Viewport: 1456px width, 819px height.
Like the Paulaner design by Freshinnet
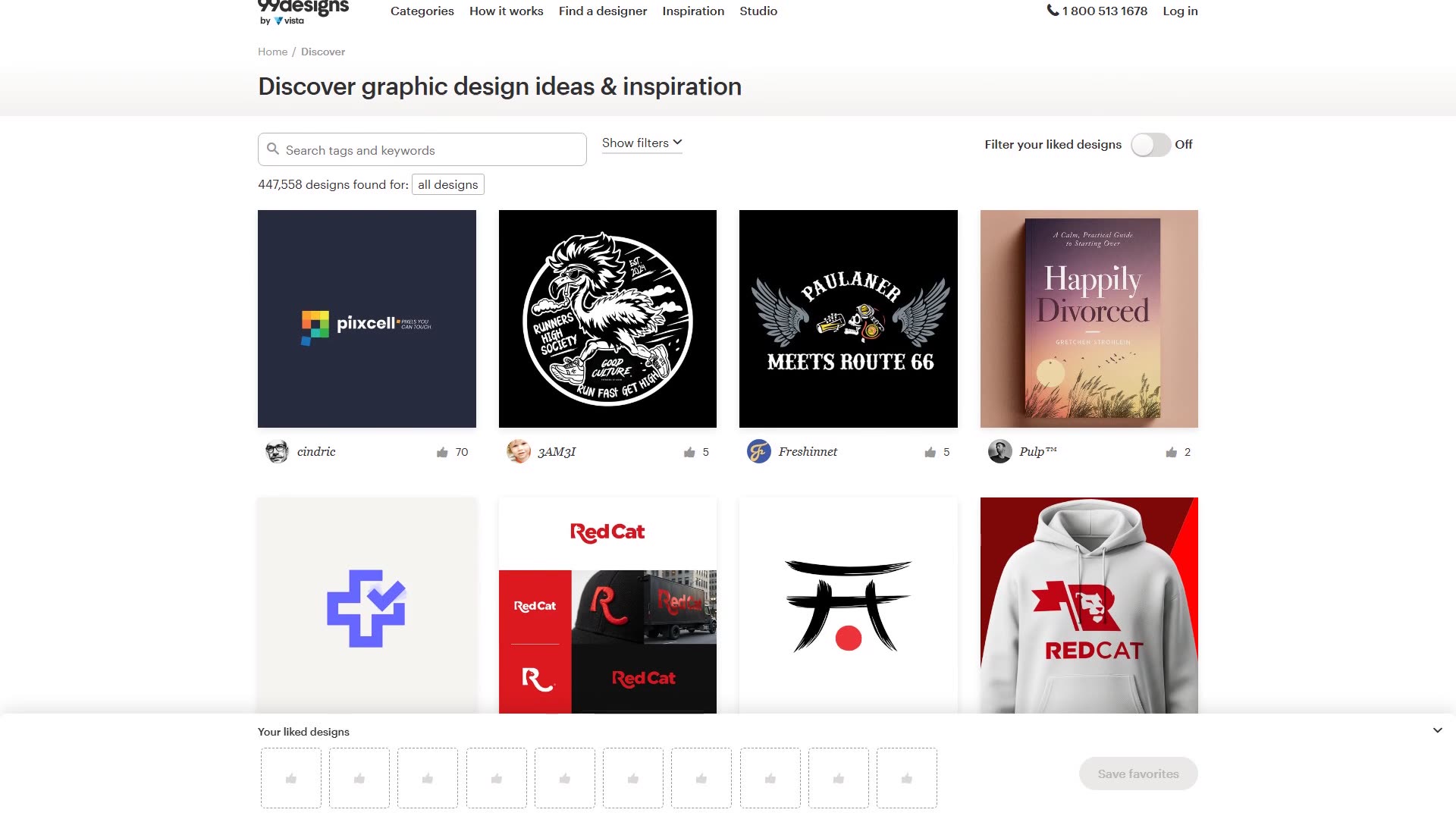pos(930,452)
